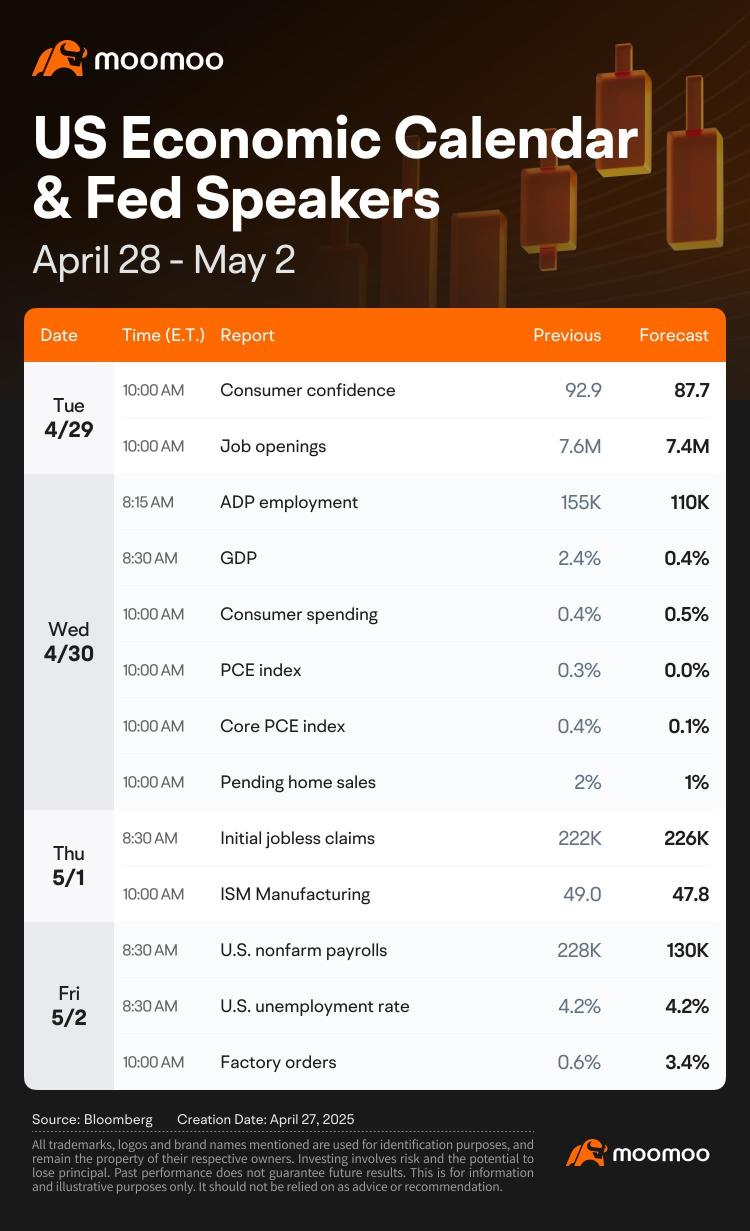Viewport: 750px width, 1231px height.
Task: Click the ISM Manufacturing report
Action: pyautogui.click(x=295, y=894)
